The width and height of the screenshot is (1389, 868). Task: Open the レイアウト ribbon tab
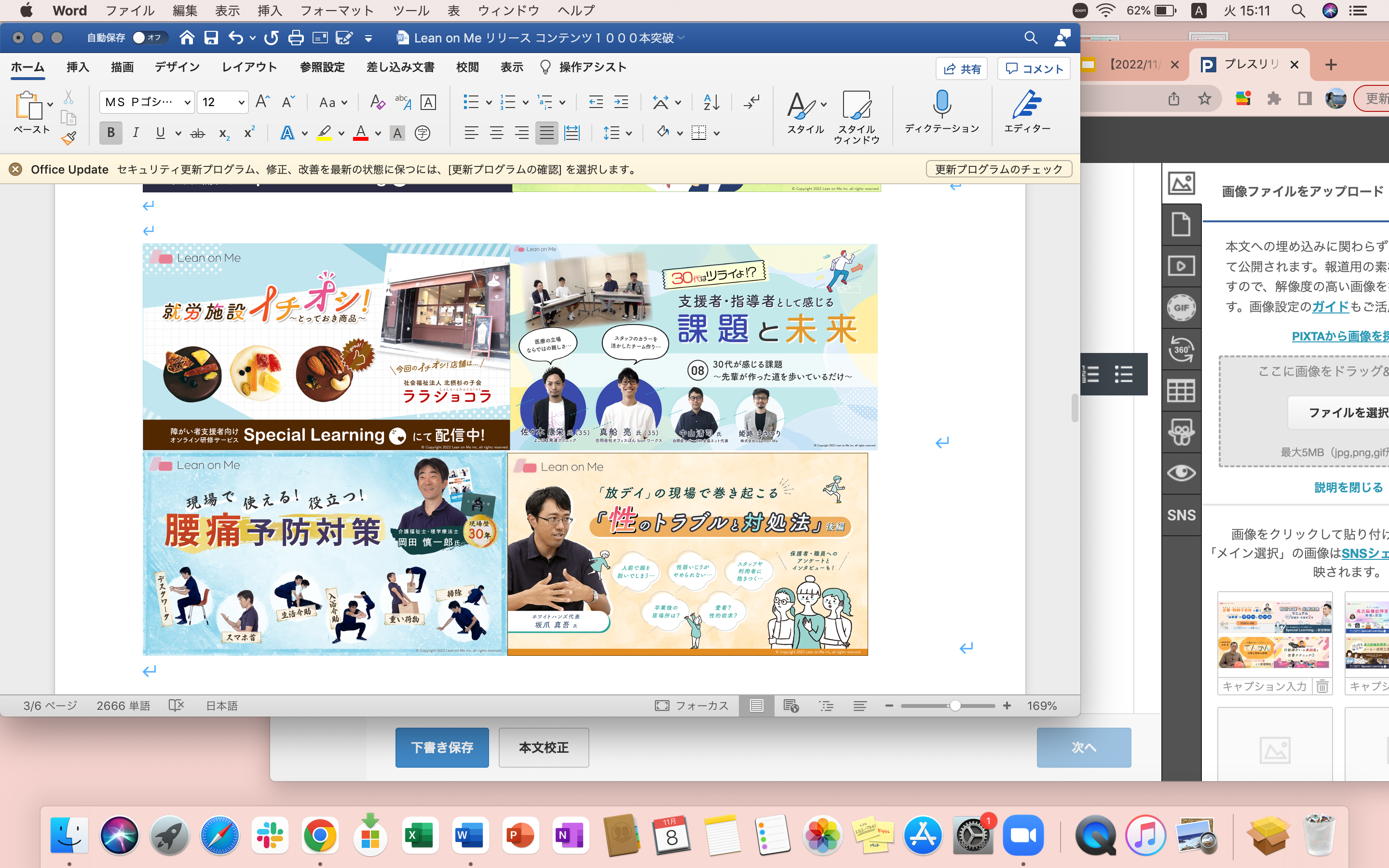click(249, 67)
